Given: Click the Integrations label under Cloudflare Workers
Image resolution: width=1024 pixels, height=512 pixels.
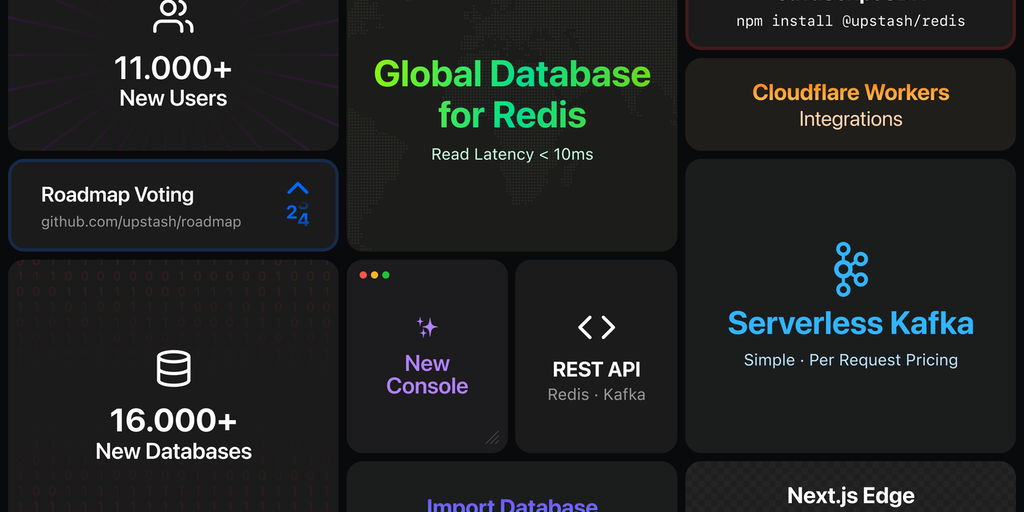Looking at the screenshot, I should tap(850, 120).
